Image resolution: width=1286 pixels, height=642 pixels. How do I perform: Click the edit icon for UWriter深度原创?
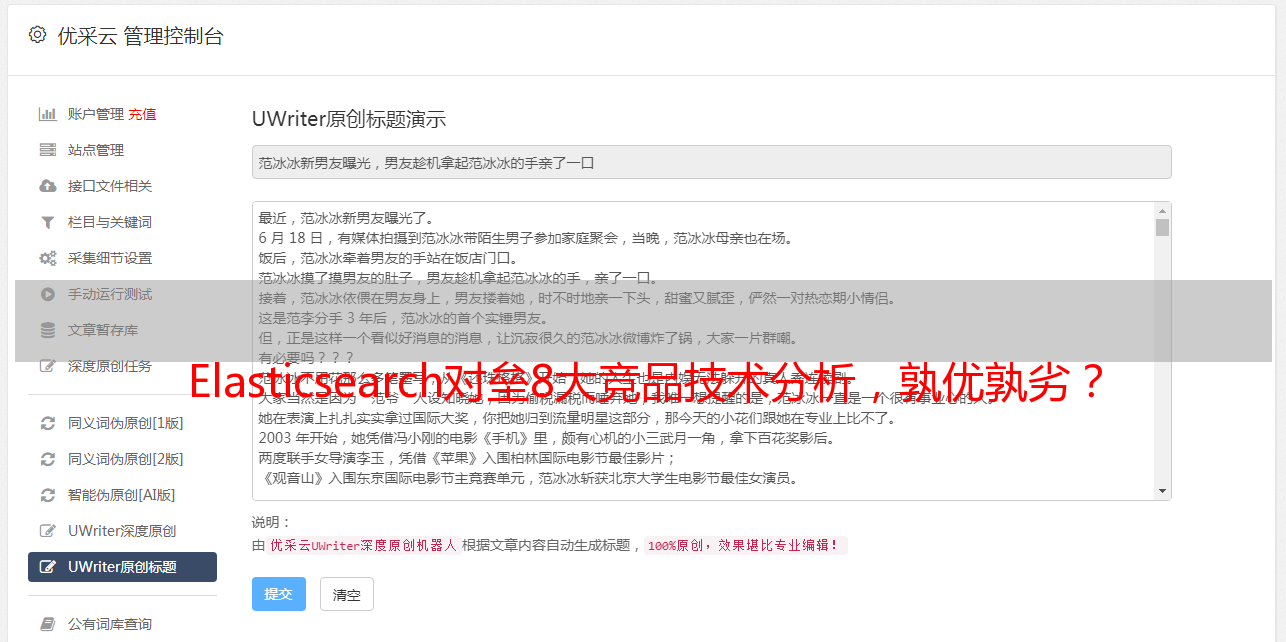click(47, 531)
